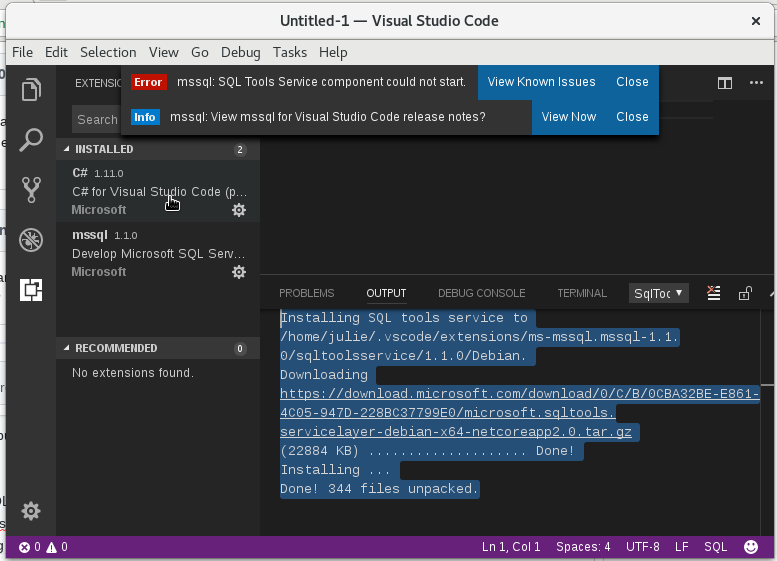Click installed count badge showing 2
This screenshot has width=777, height=561.
[240, 150]
